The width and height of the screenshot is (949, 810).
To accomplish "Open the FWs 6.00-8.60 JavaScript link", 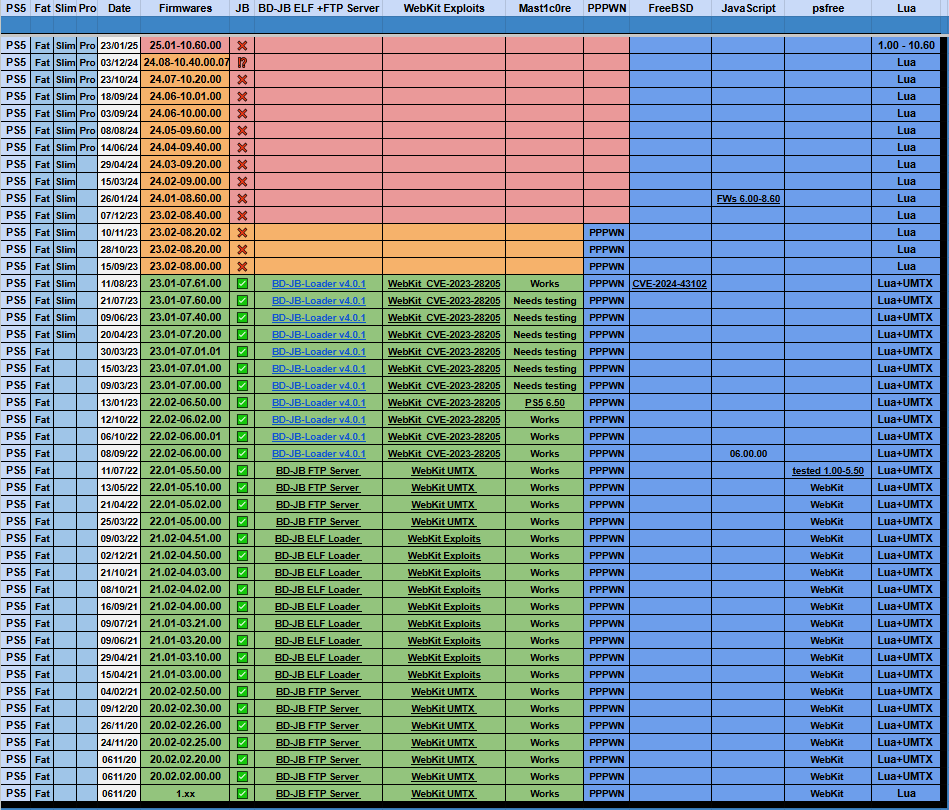I will [748, 199].
